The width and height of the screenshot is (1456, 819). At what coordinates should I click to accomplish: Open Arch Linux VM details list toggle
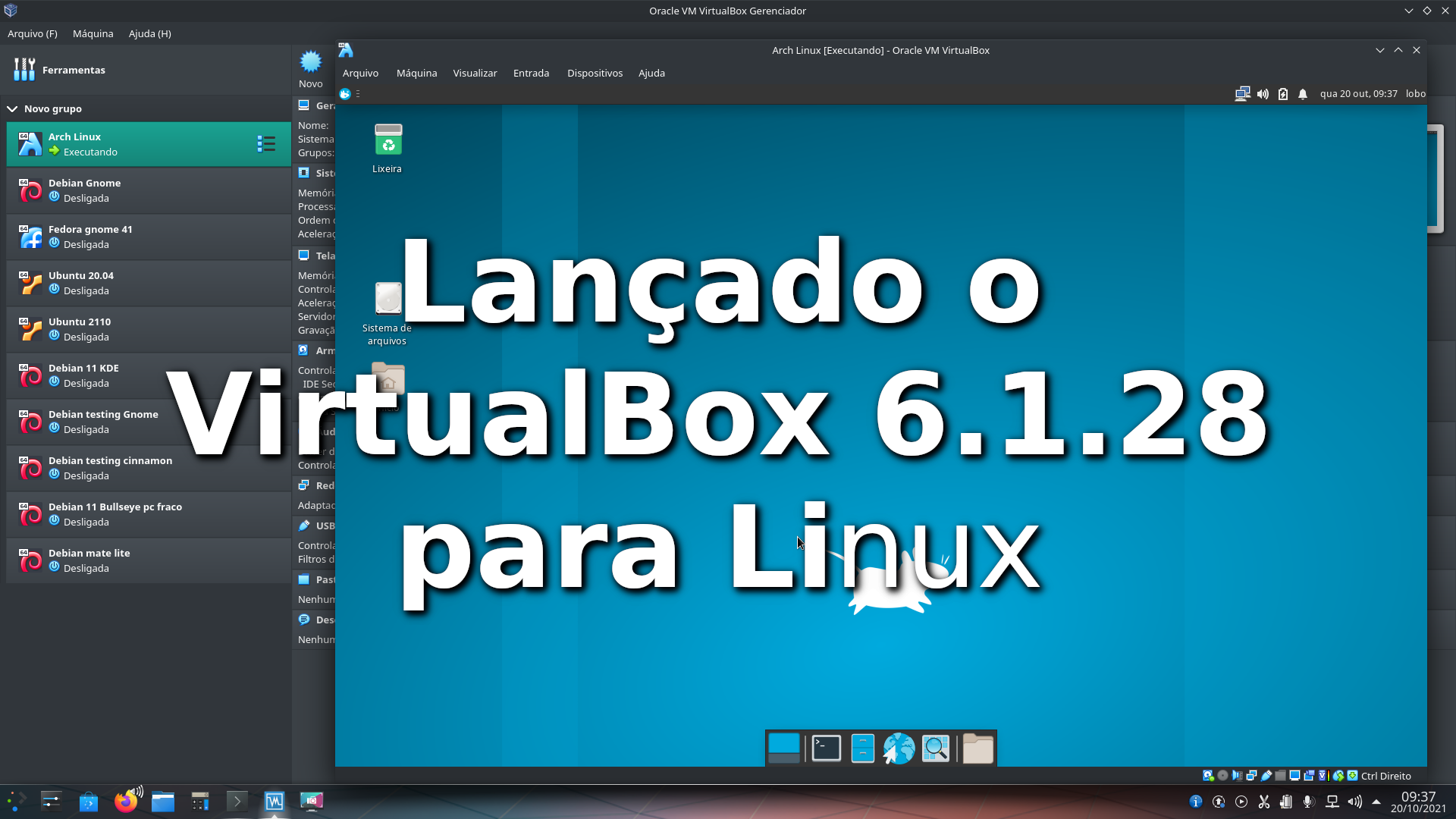click(x=266, y=144)
